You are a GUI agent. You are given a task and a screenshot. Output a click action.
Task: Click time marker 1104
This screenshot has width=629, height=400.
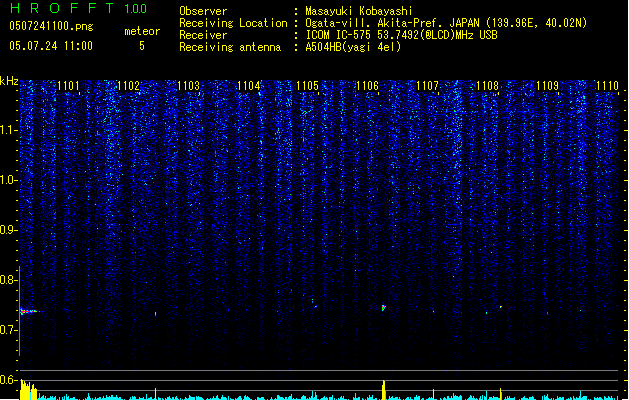pos(248,85)
